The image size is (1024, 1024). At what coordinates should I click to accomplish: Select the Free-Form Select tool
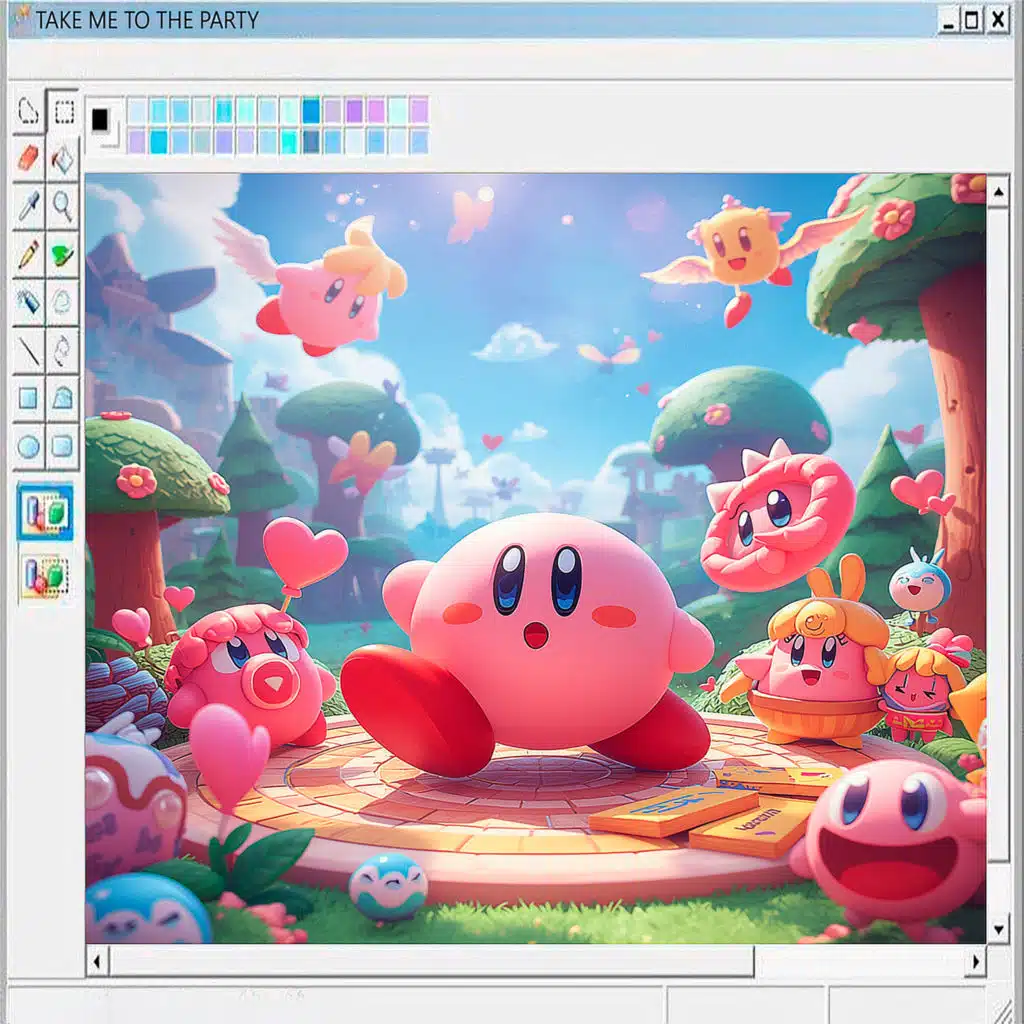click(28, 112)
